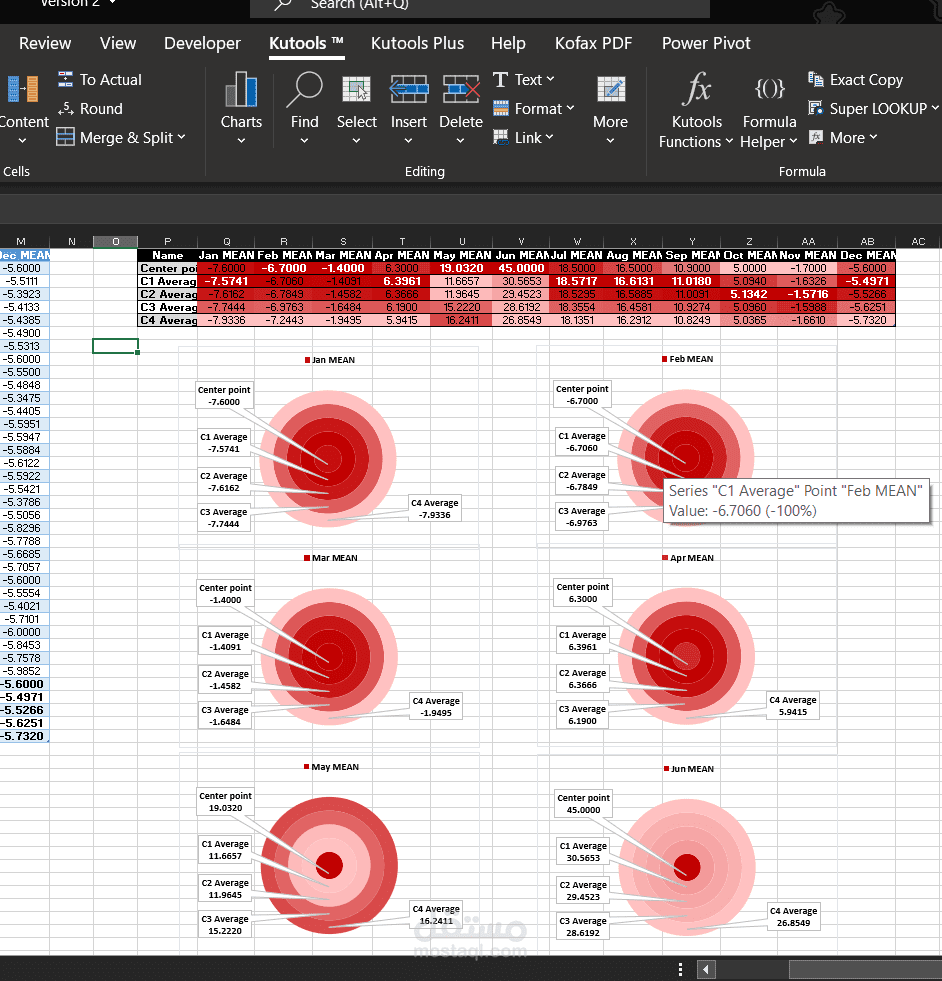Click the Select cells icon
The image size is (942, 981).
click(357, 89)
